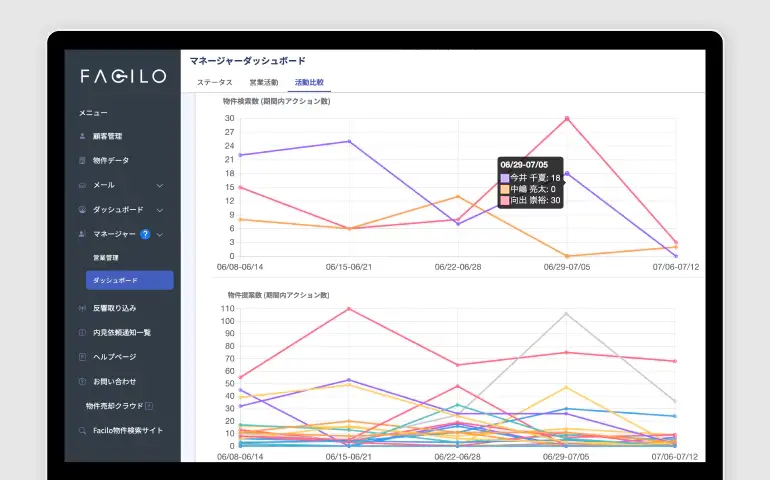Viewport: 770px width, 480px height.
Task: Expand the メール menu chevron
Action: point(160,185)
